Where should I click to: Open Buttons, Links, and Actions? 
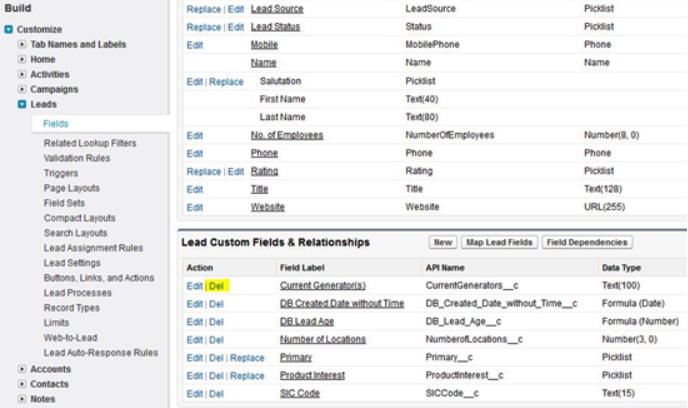99,278
